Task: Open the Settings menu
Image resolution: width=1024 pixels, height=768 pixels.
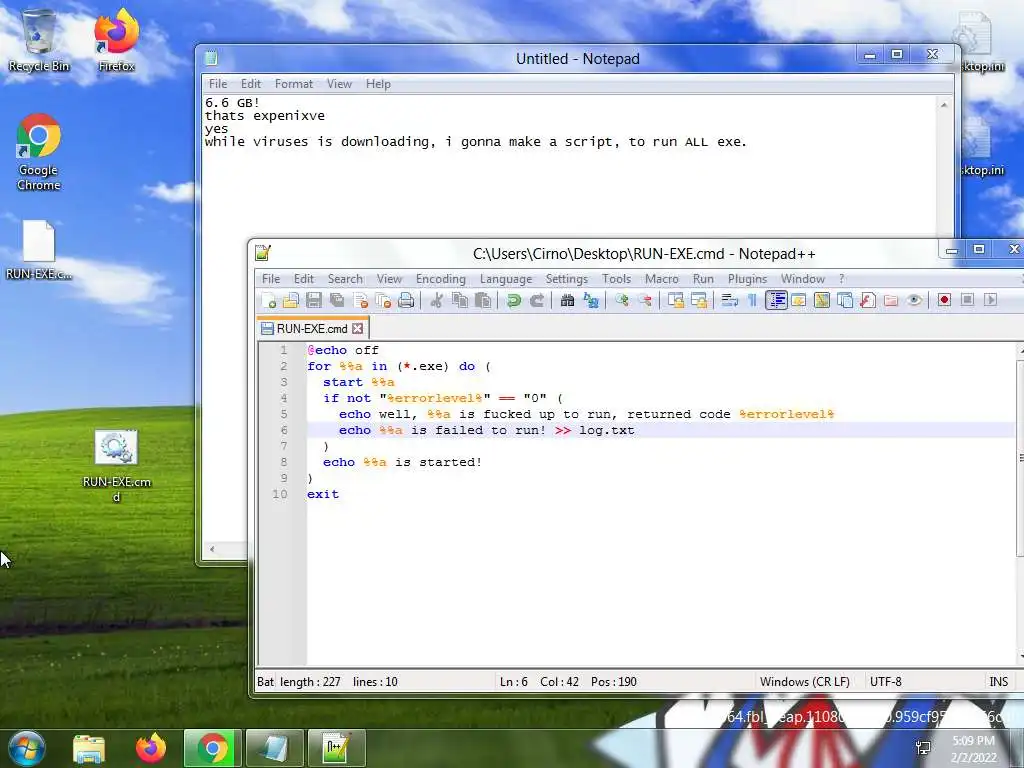Action: 567,279
